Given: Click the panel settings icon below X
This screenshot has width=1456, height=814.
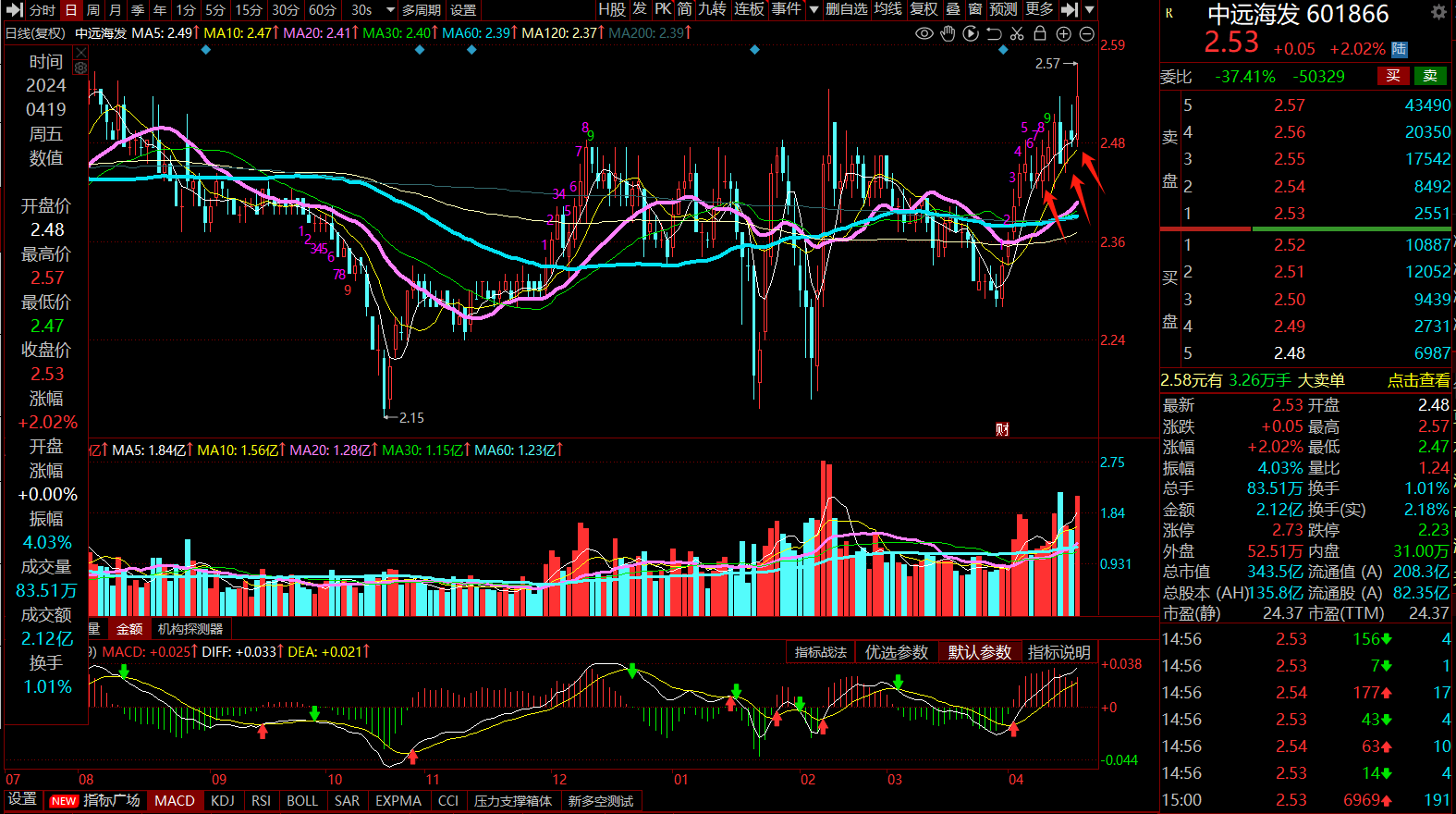Looking at the screenshot, I should click(80, 68).
